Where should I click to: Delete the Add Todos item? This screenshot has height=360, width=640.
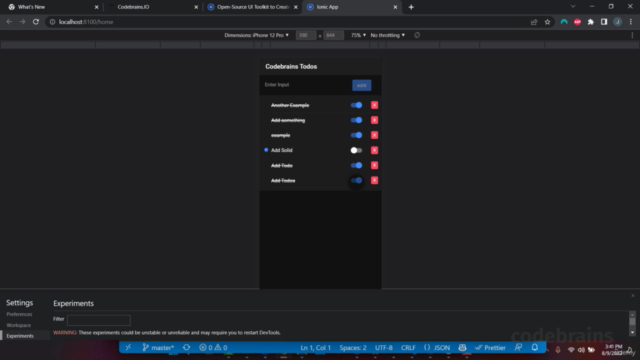374,180
